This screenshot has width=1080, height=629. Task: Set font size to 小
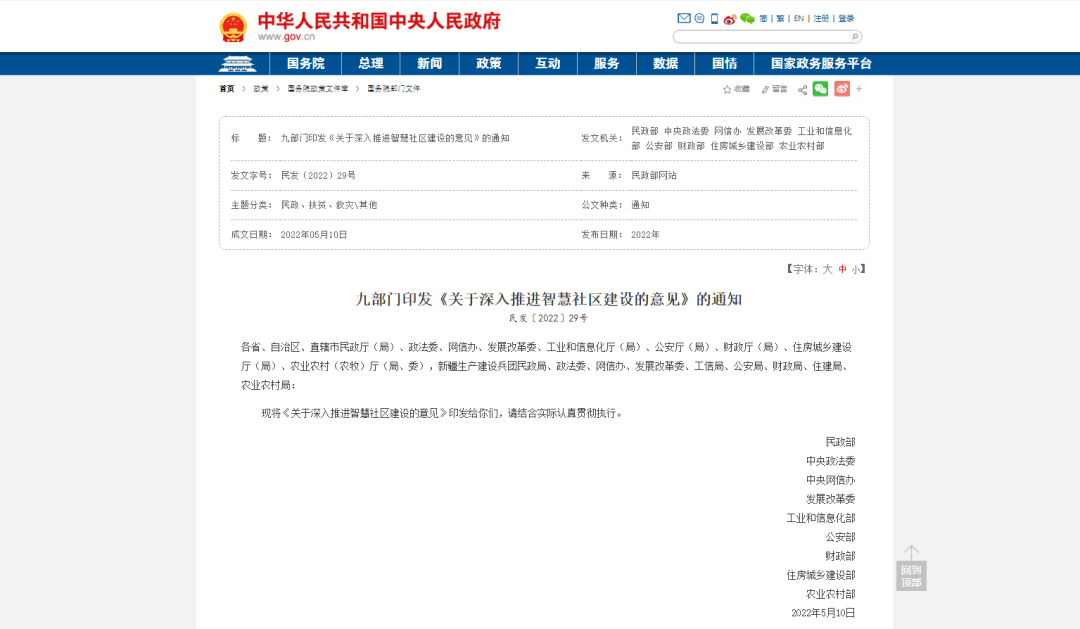(855, 269)
